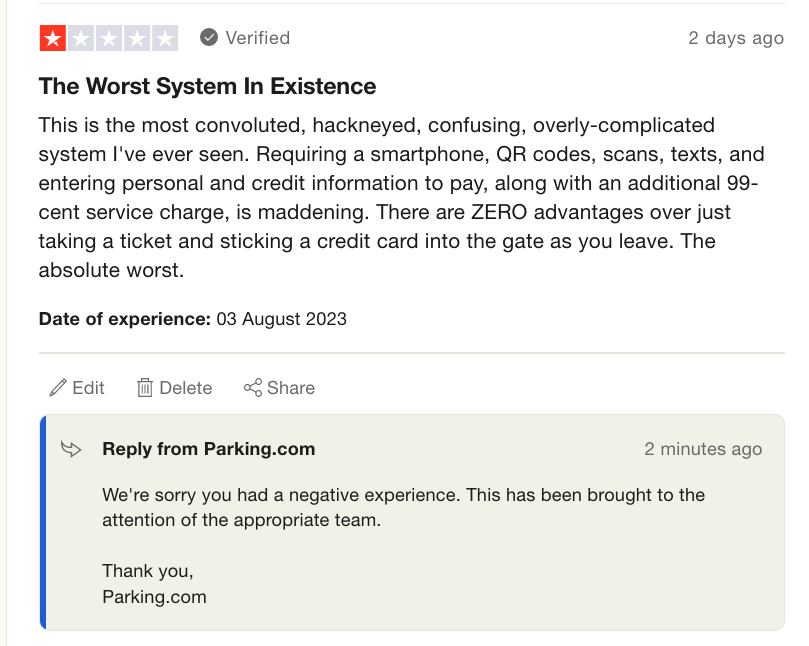809x646 pixels.
Task: Click the Reply from Parking.com heading
Action: pyautogui.click(x=208, y=449)
